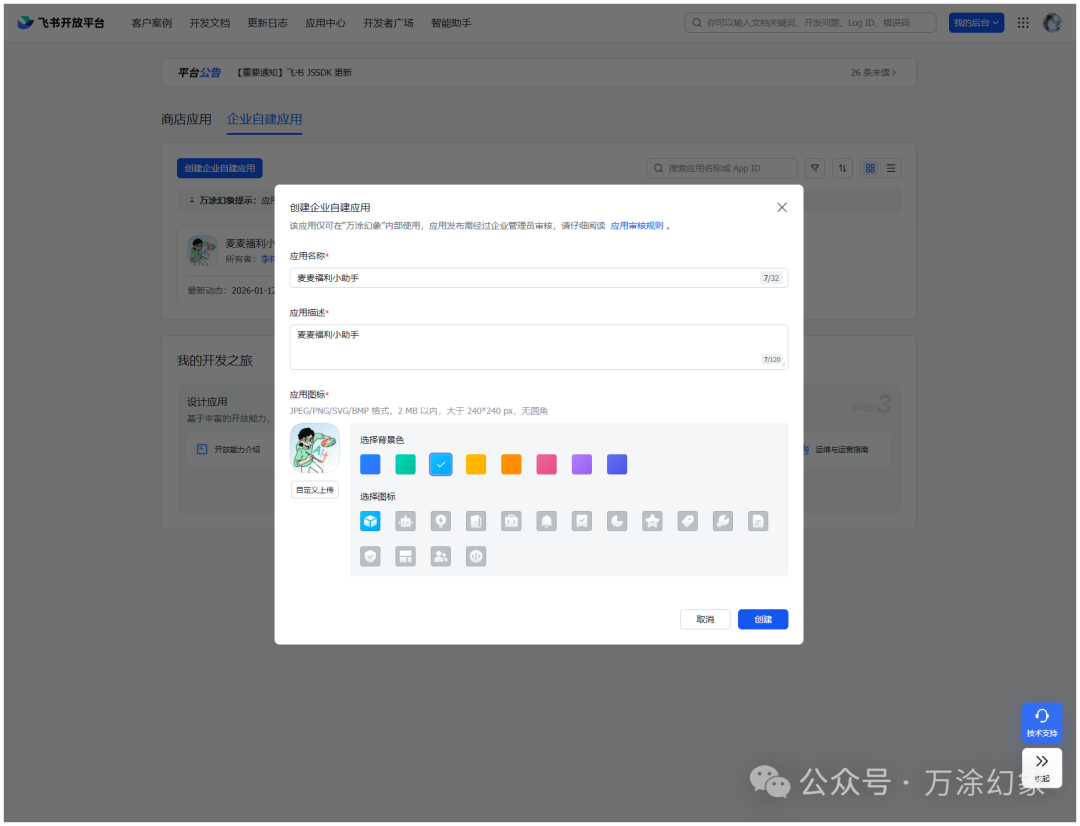This screenshot has width=1080, height=826.
Task: Choose the moon-shaped app icon
Action: pyautogui.click(x=616, y=521)
